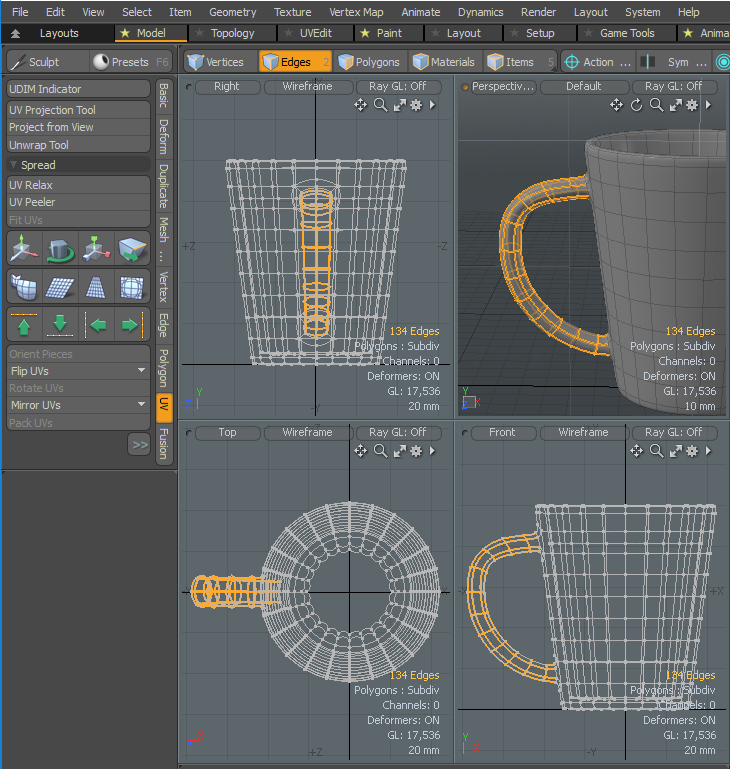Click the rotate view icon in Perspective viewport
Image resolution: width=730 pixels, height=769 pixels.
(637, 105)
